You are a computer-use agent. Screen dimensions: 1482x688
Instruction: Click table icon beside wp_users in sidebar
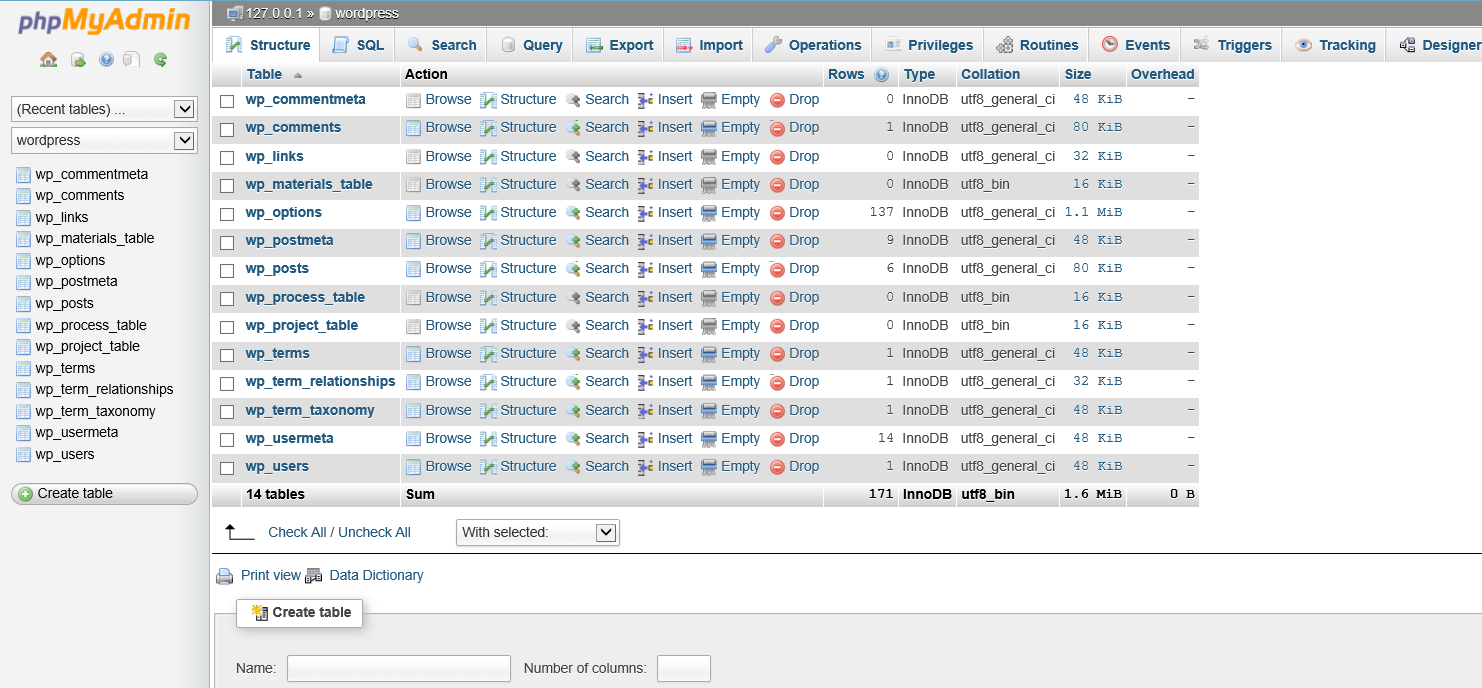[24, 454]
